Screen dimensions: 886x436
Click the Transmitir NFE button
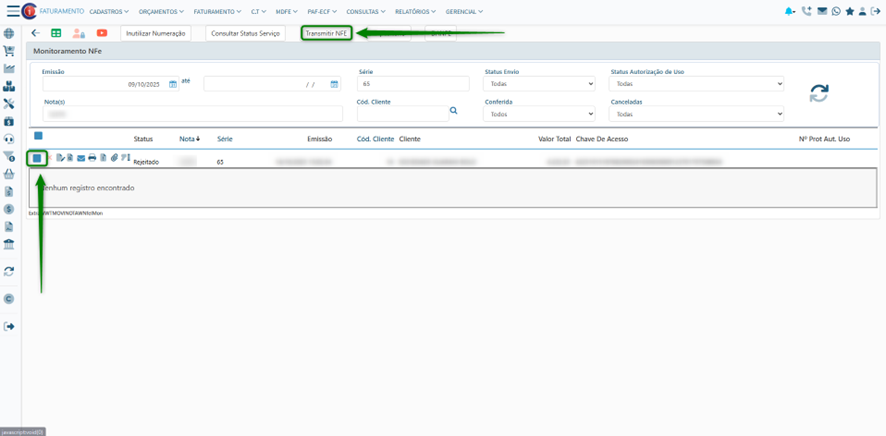(326, 33)
